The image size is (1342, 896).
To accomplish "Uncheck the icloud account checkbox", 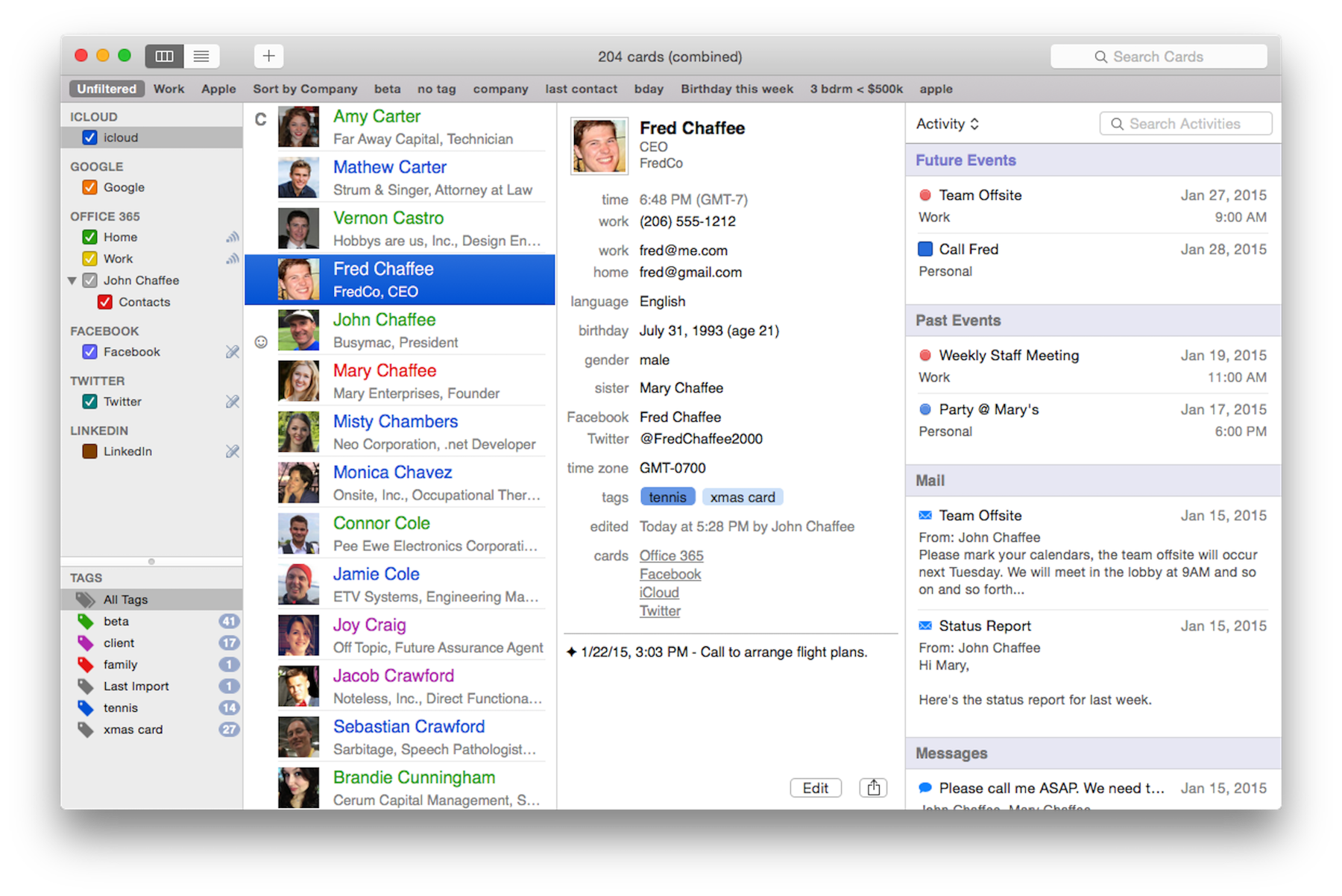I will tap(89, 137).
